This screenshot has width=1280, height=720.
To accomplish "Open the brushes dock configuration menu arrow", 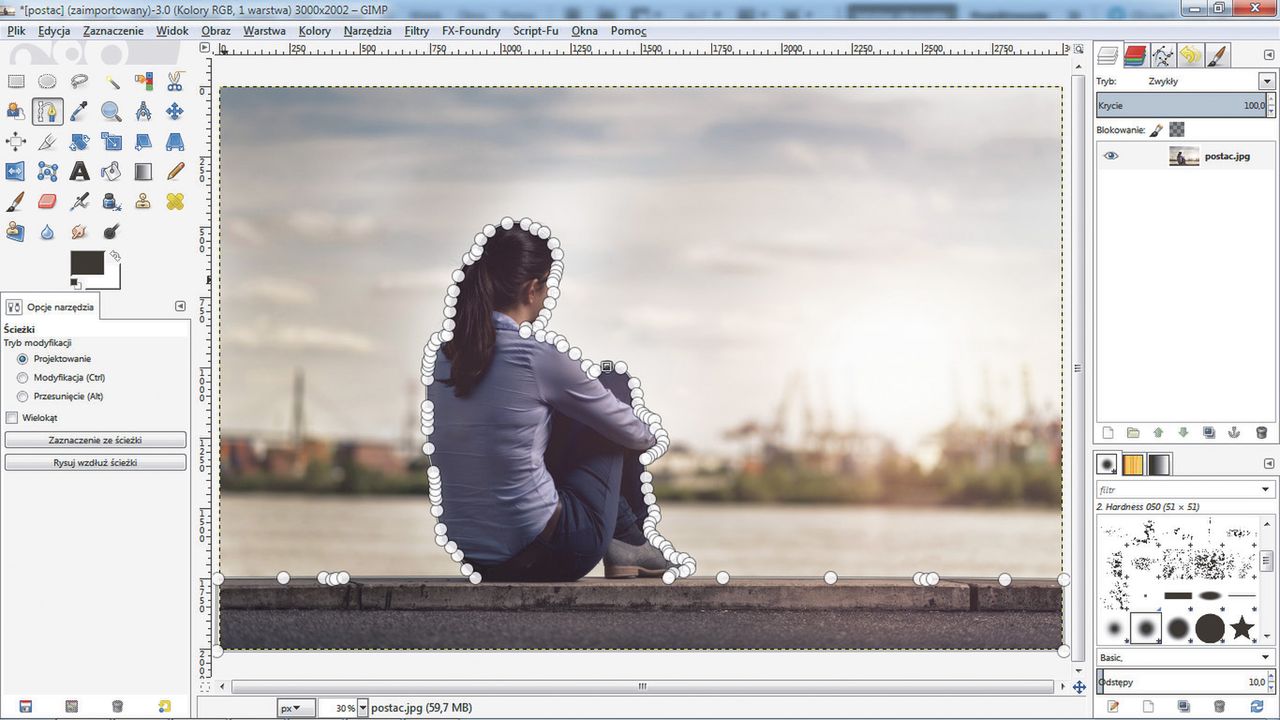I will click(1267, 464).
